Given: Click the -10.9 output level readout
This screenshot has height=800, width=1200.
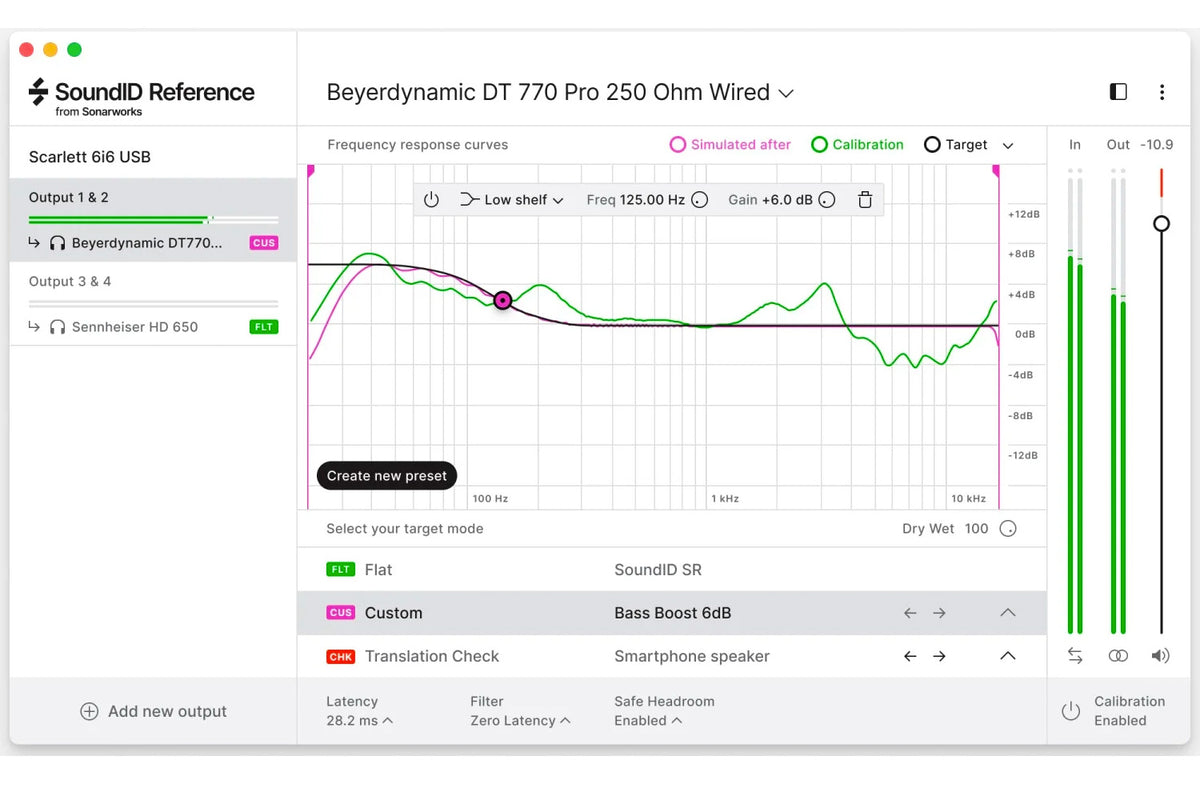Looking at the screenshot, I should (1158, 145).
